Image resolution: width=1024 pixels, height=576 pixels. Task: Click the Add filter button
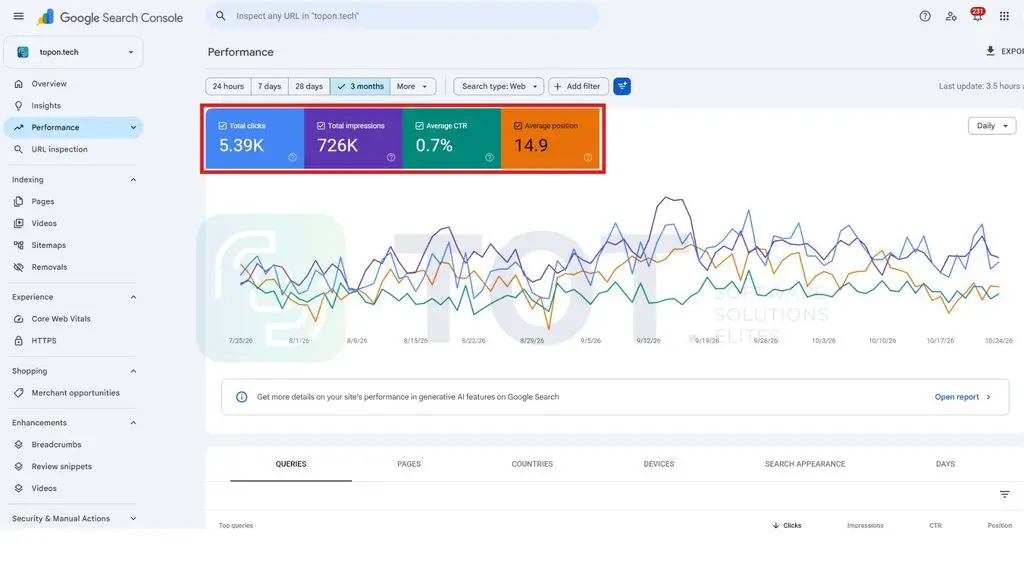pos(578,86)
